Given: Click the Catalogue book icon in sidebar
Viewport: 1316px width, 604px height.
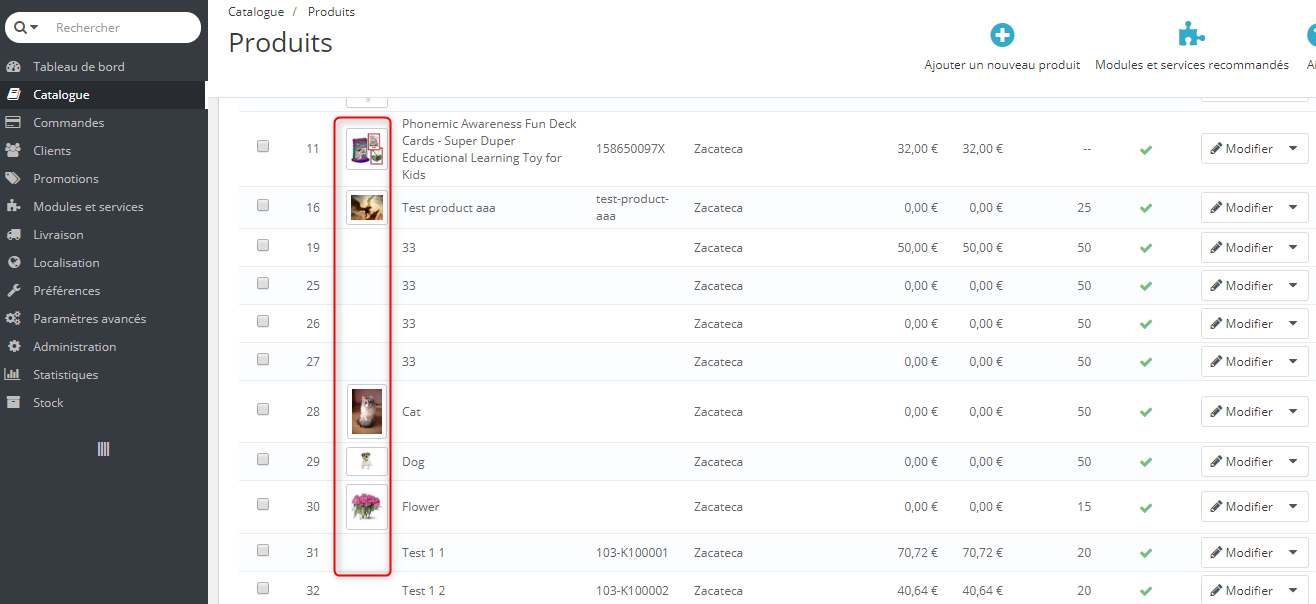Looking at the screenshot, I should click(13, 95).
